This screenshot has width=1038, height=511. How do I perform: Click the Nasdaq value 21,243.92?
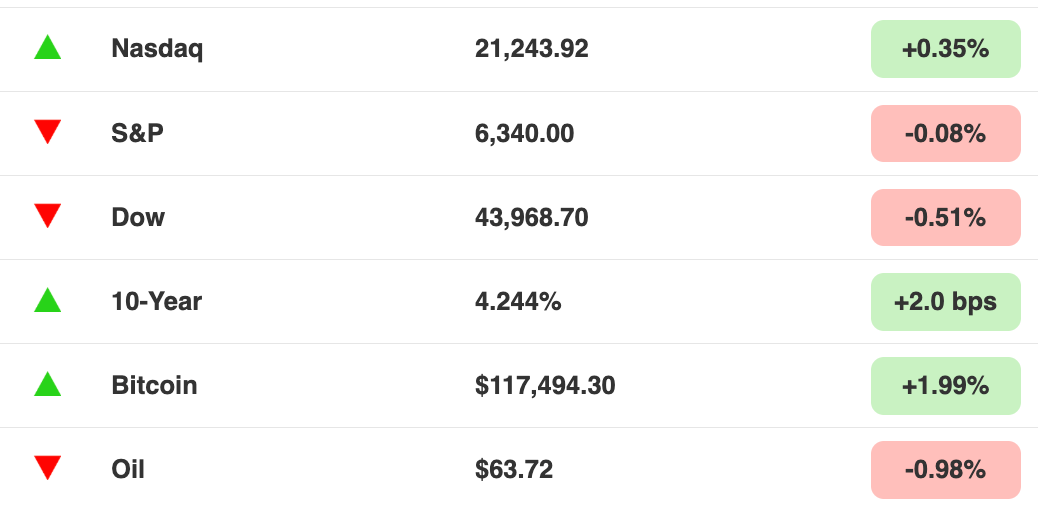pyautogui.click(x=532, y=49)
